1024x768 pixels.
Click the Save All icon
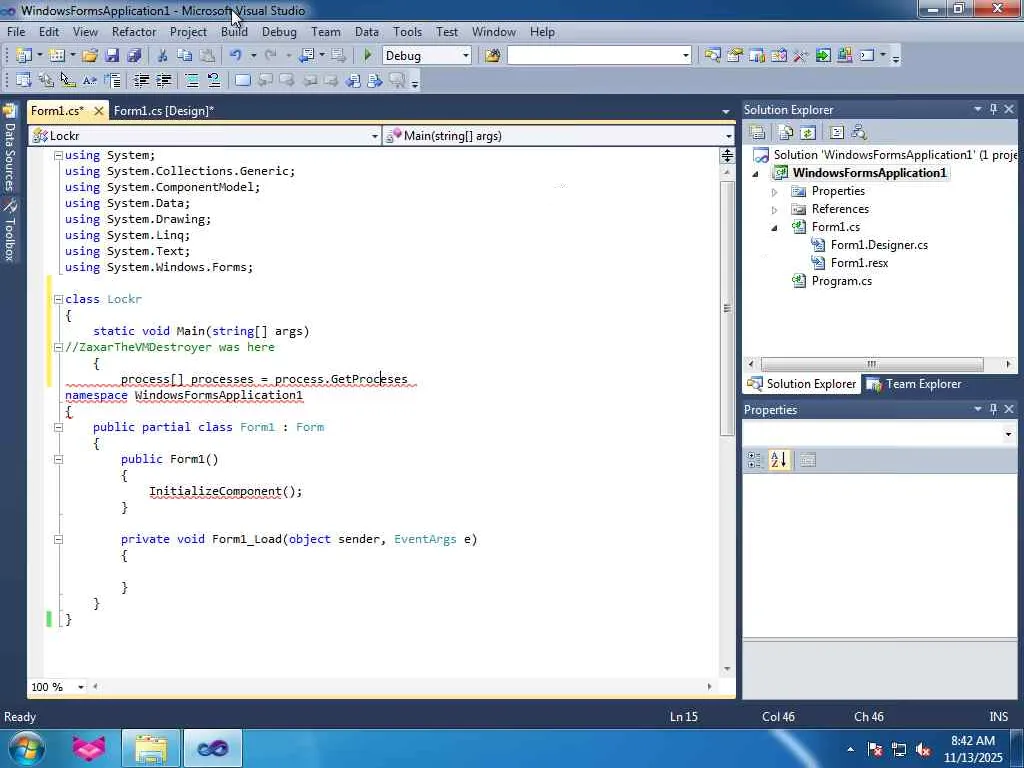(135, 56)
